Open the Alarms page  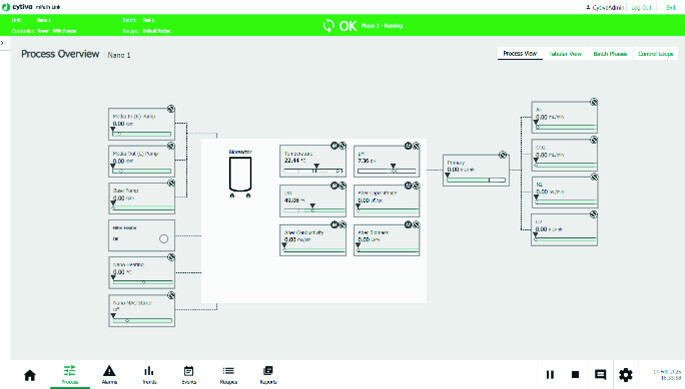109,375
